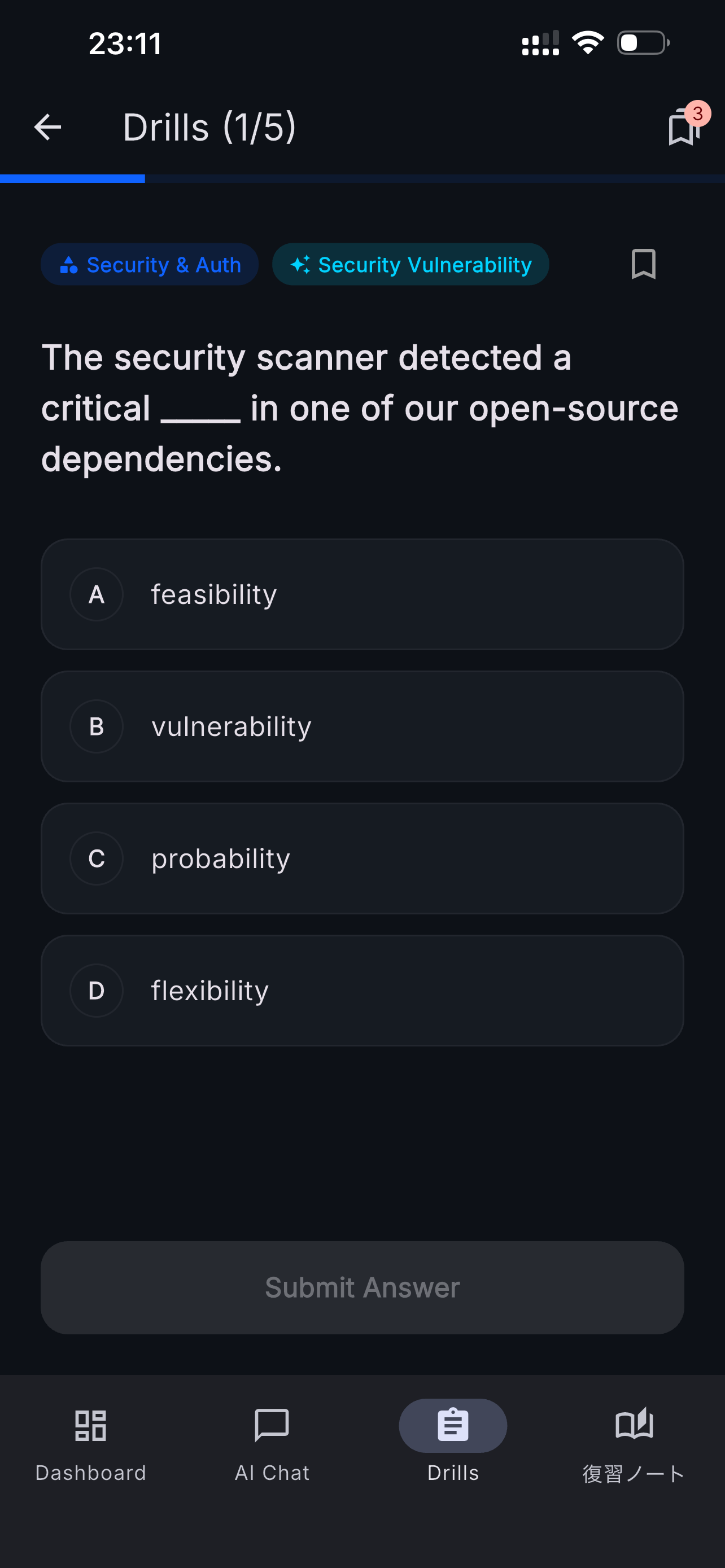Open the 復習ノート book icon
Screen dimensions: 725x1568
(634, 1424)
